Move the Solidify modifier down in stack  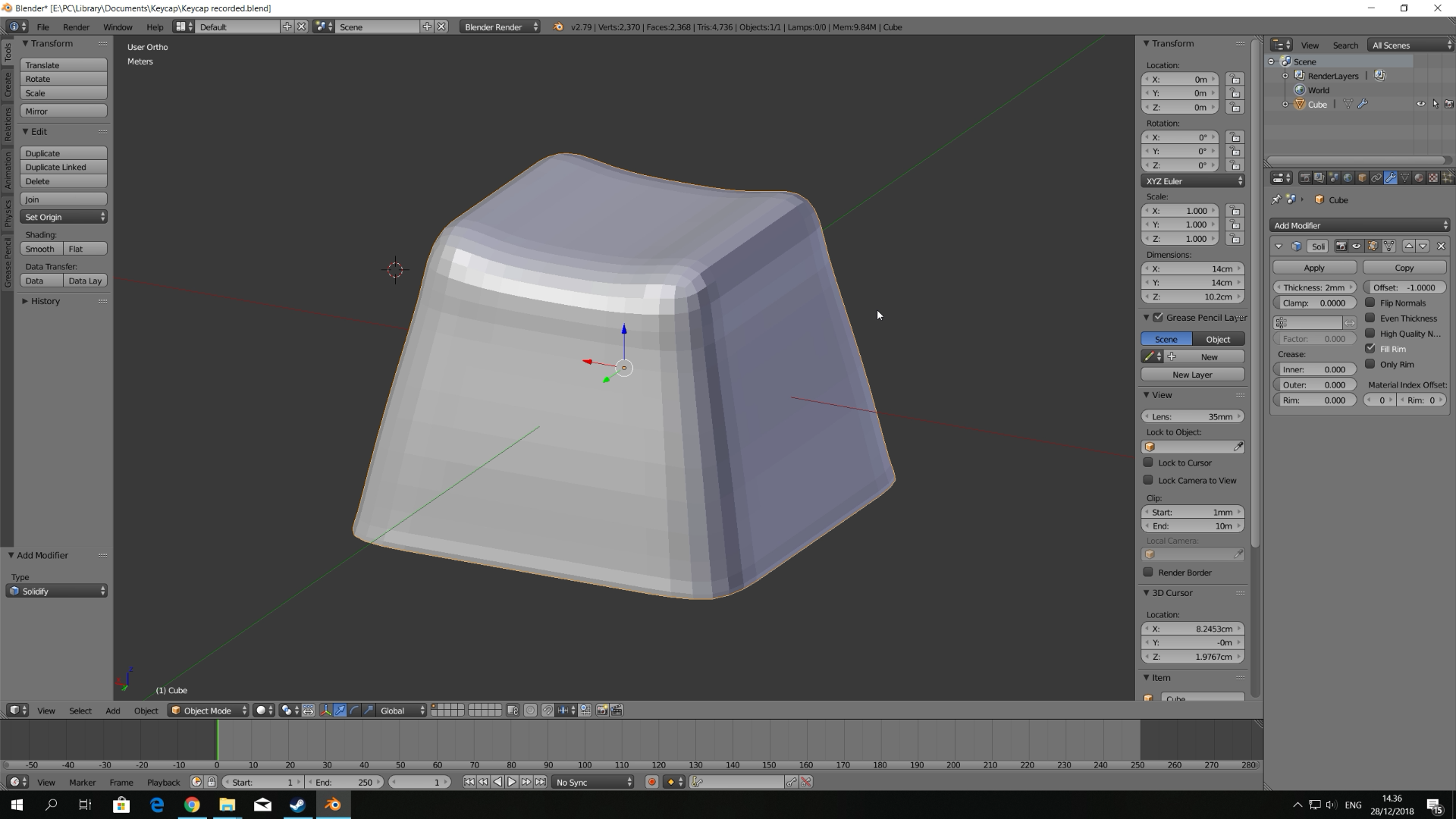coord(1423,246)
